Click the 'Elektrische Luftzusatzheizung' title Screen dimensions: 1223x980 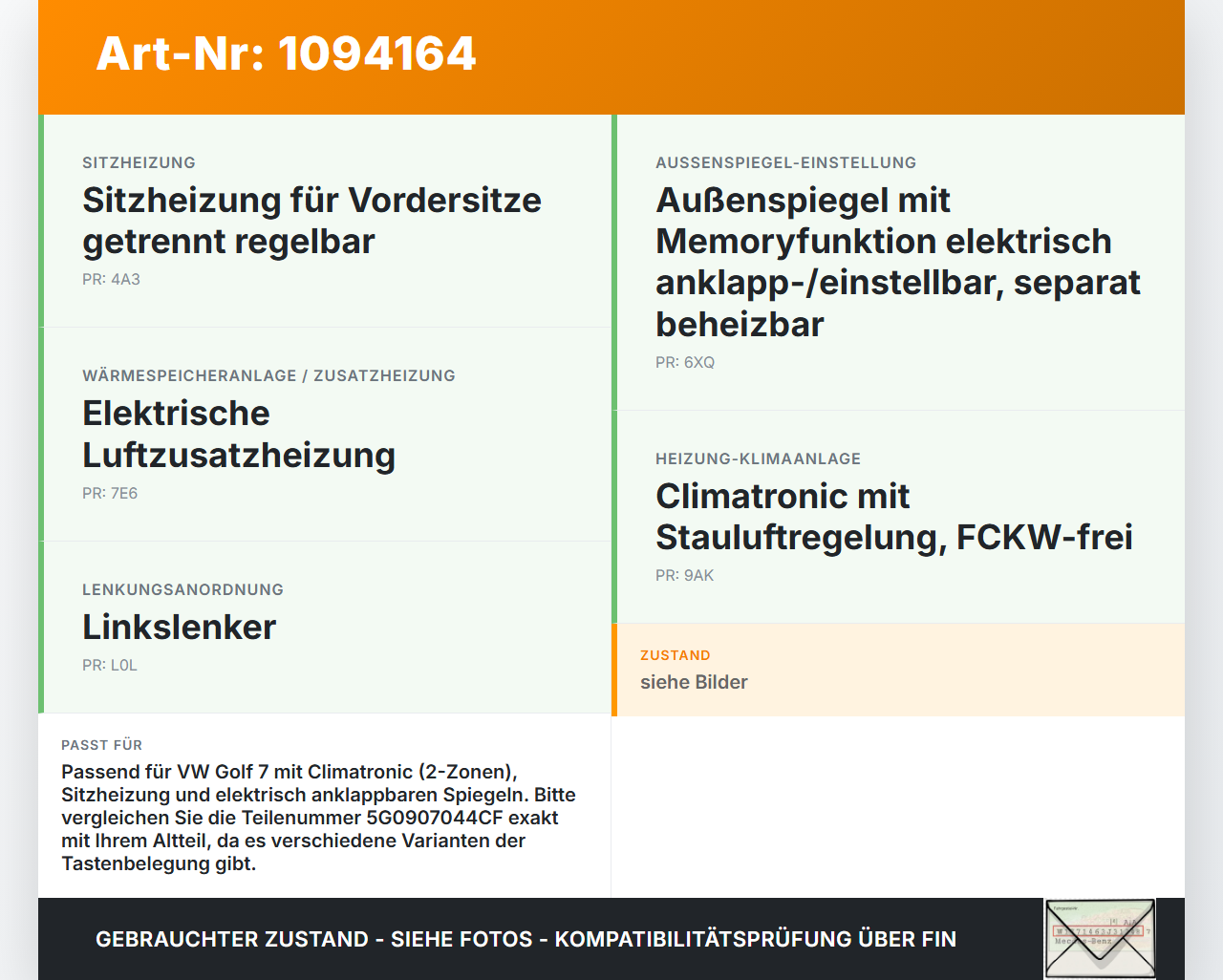[x=239, y=434]
